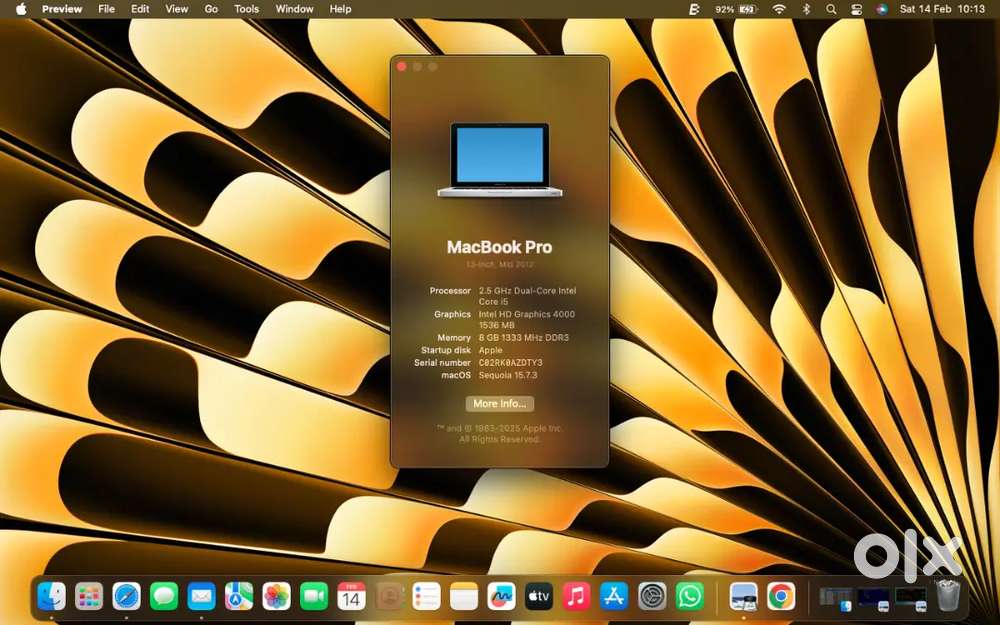Image resolution: width=1000 pixels, height=625 pixels.
Task: Open the Music app in dock
Action: pyautogui.click(x=576, y=597)
